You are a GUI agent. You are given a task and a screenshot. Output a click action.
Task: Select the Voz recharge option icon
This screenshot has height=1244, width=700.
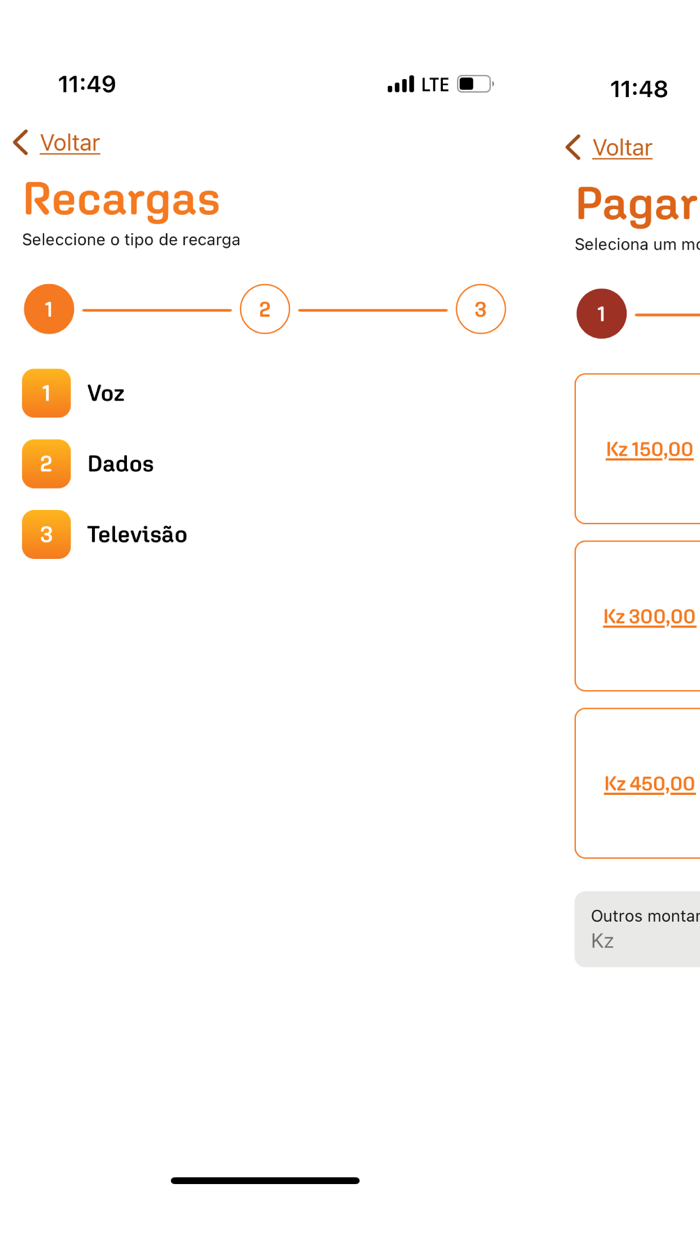click(46, 393)
